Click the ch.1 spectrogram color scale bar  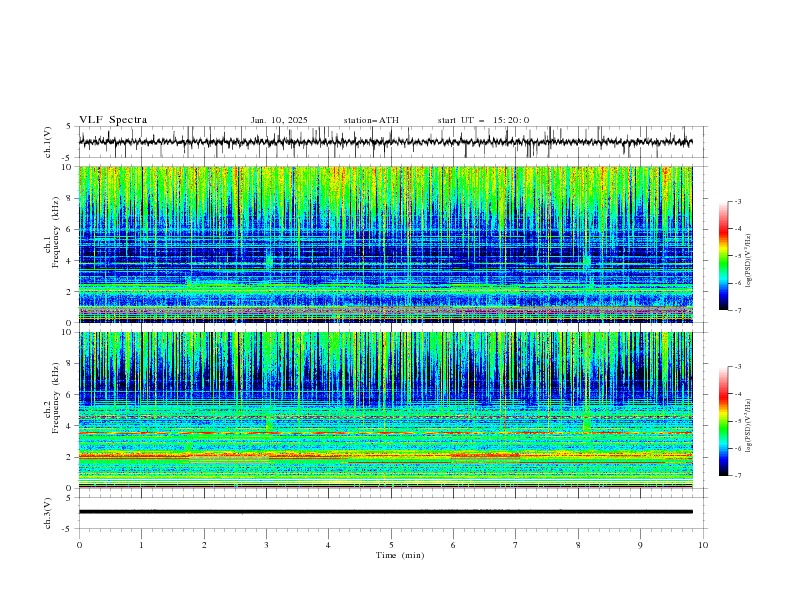pos(723,256)
